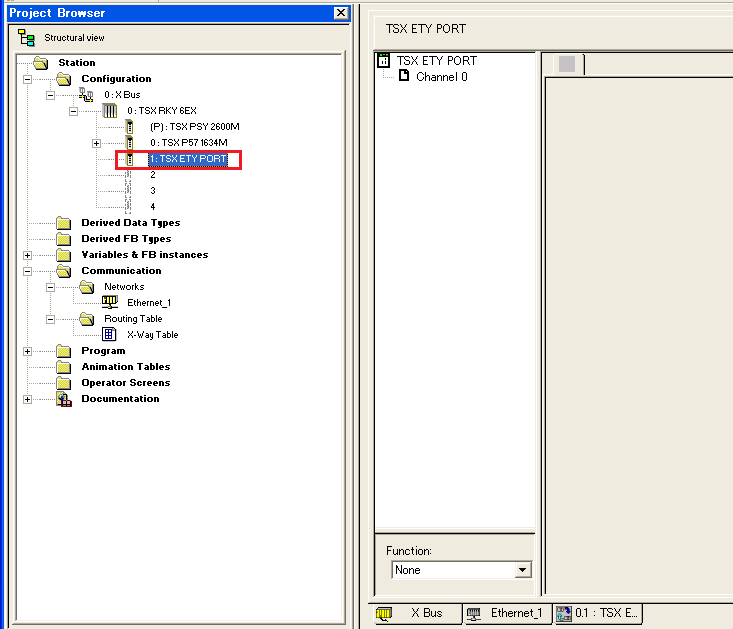The image size is (733, 629).
Task: Select Derived Data Types in tree
Action: [130, 223]
